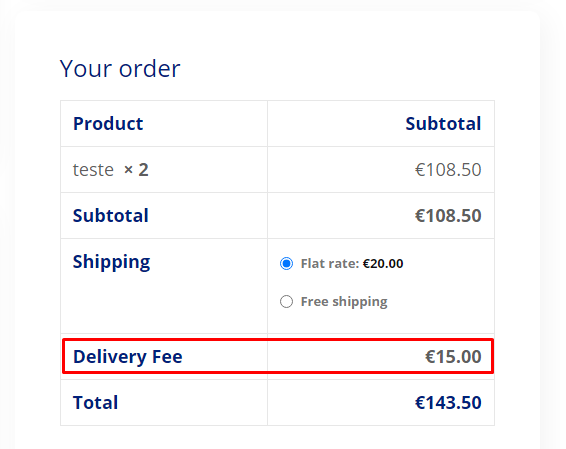The width and height of the screenshot is (566, 449).
Task: Click the × 2 quantity text
Action: (136, 170)
